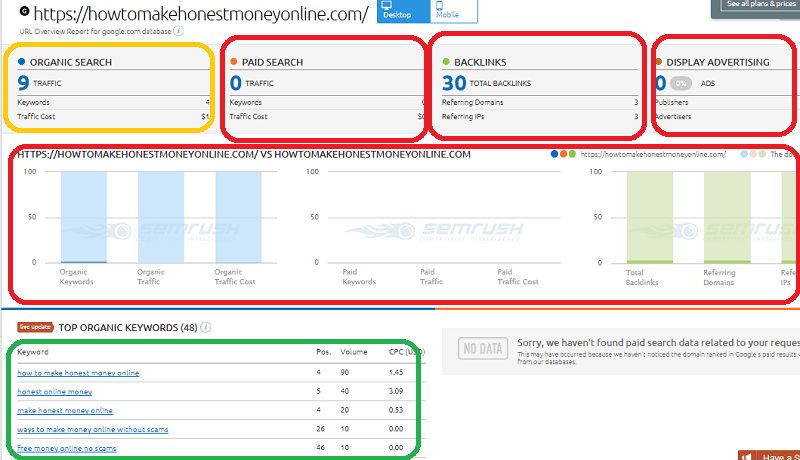Viewport: 800px width, 460px height.
Task: Click the Traffic Cost row in Organic Search
Action: (x=113, y=117)
